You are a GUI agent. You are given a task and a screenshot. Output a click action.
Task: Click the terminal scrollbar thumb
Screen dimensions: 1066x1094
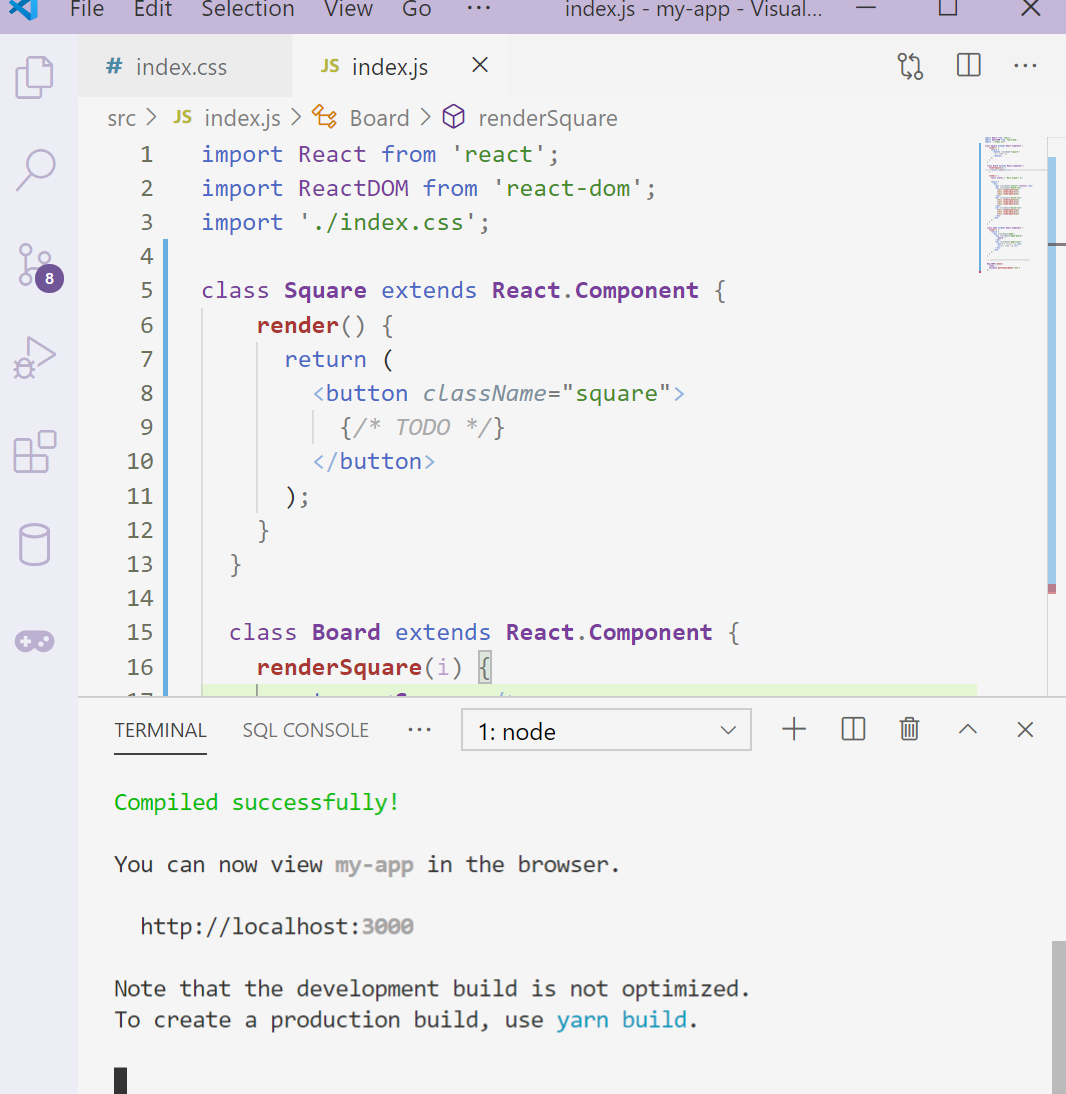click(1058, 1017)
